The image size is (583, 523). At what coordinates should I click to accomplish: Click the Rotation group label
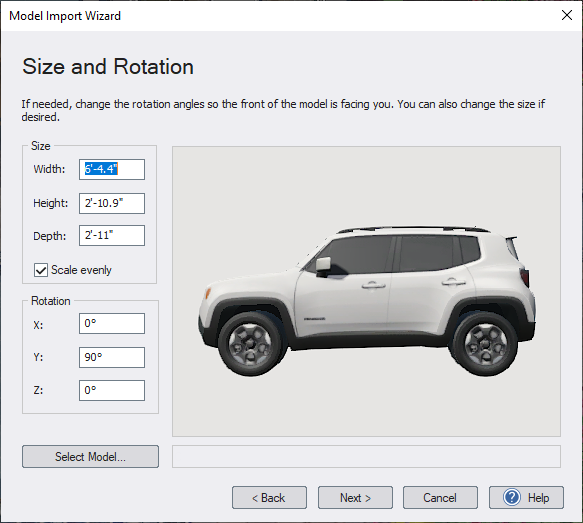click(x=51, y=301)
